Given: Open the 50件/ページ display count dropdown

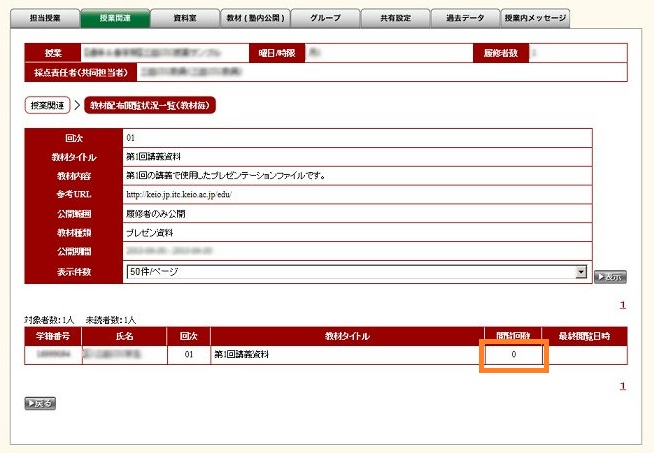Looking at the screenshot, I should [356, 271].
